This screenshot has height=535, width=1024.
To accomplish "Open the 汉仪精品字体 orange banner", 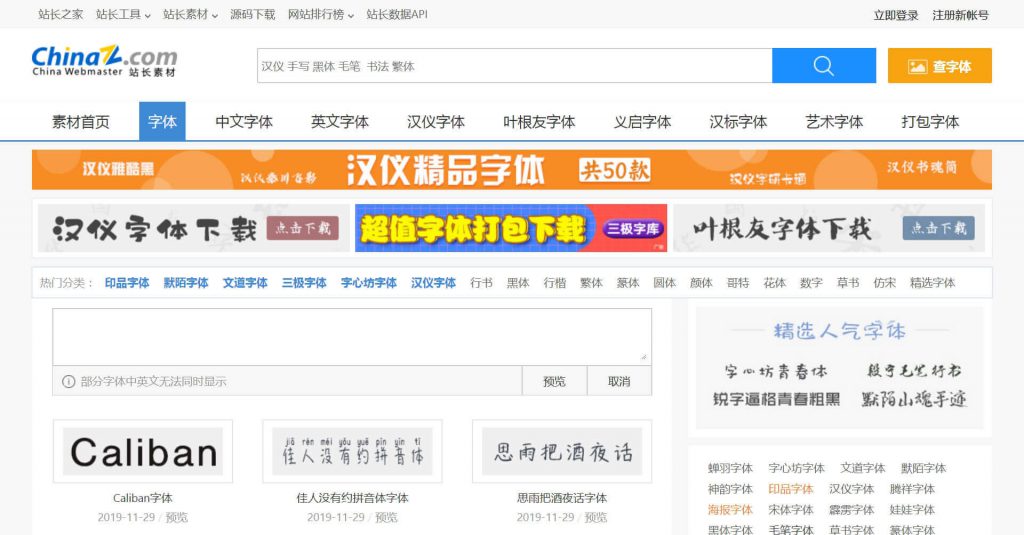I will point(511,170).
